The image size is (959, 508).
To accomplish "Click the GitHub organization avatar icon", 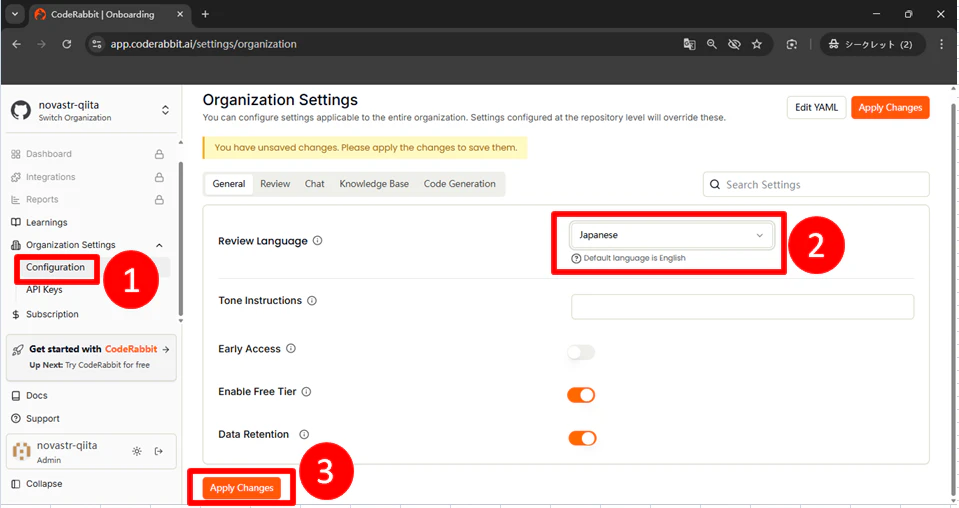I will point(20,110).
